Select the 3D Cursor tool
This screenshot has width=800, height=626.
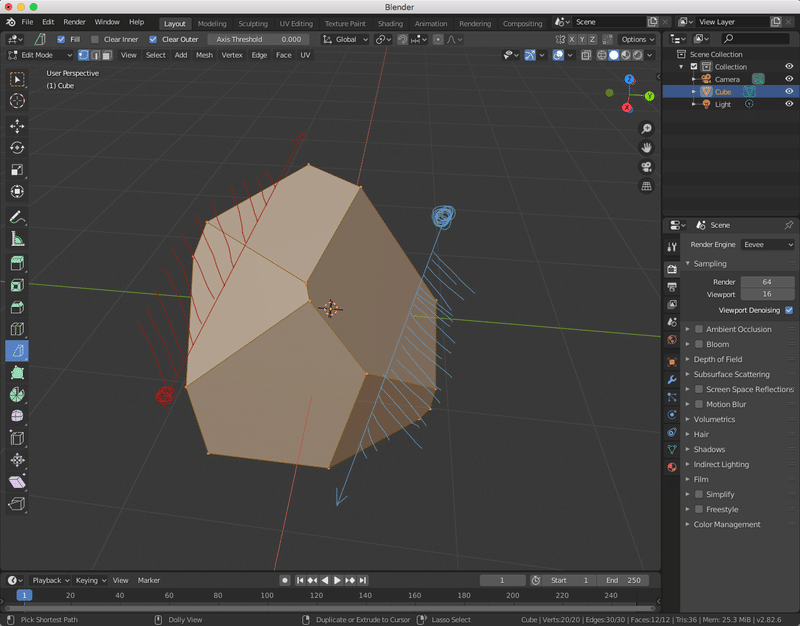click(17, 100)
